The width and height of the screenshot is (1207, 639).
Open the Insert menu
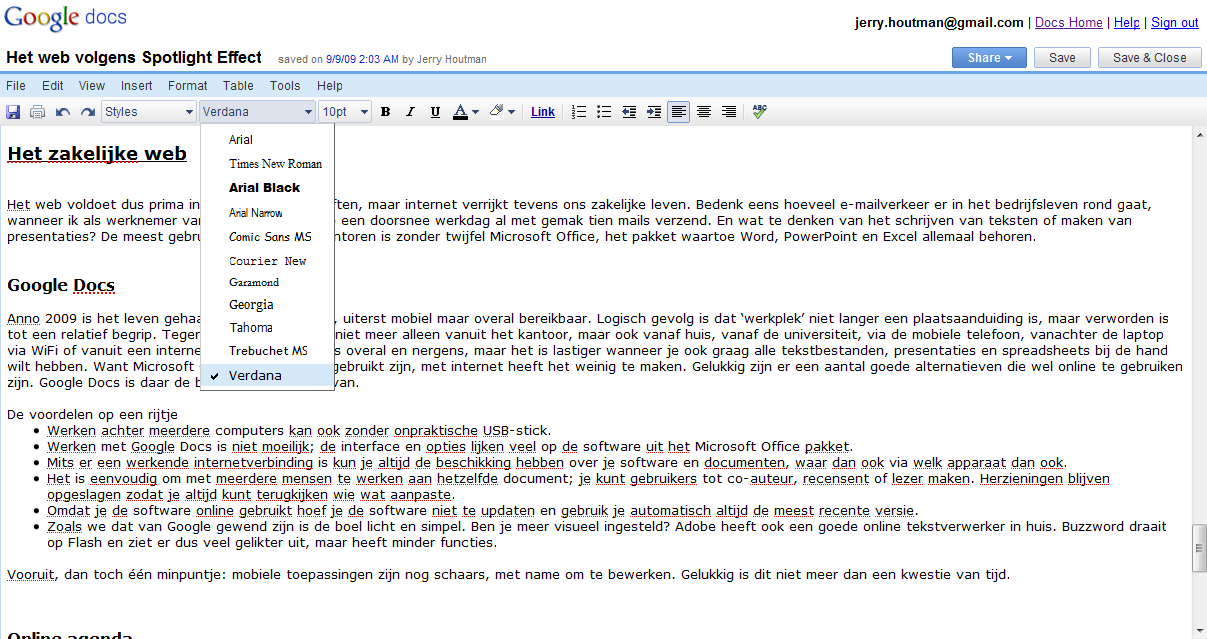tap(137, 86)
